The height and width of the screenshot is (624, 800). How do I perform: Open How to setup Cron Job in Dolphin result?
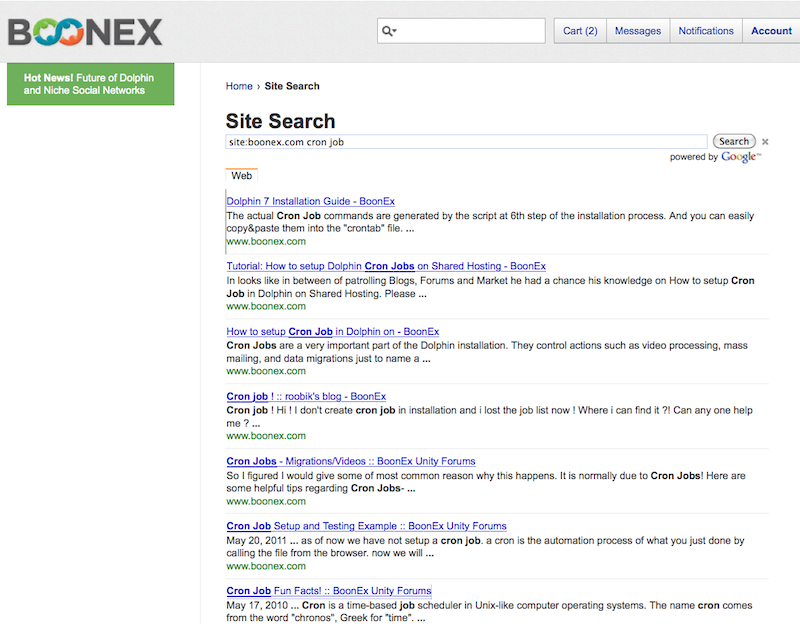click(333, 331)
